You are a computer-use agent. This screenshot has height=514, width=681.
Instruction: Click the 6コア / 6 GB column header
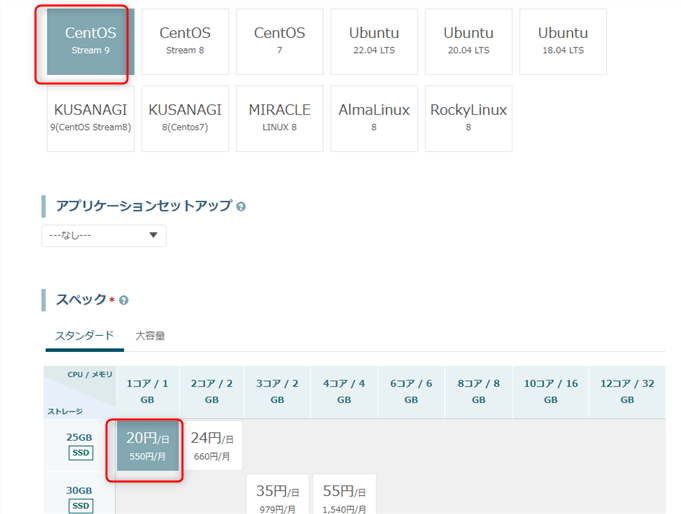(411, 391)
